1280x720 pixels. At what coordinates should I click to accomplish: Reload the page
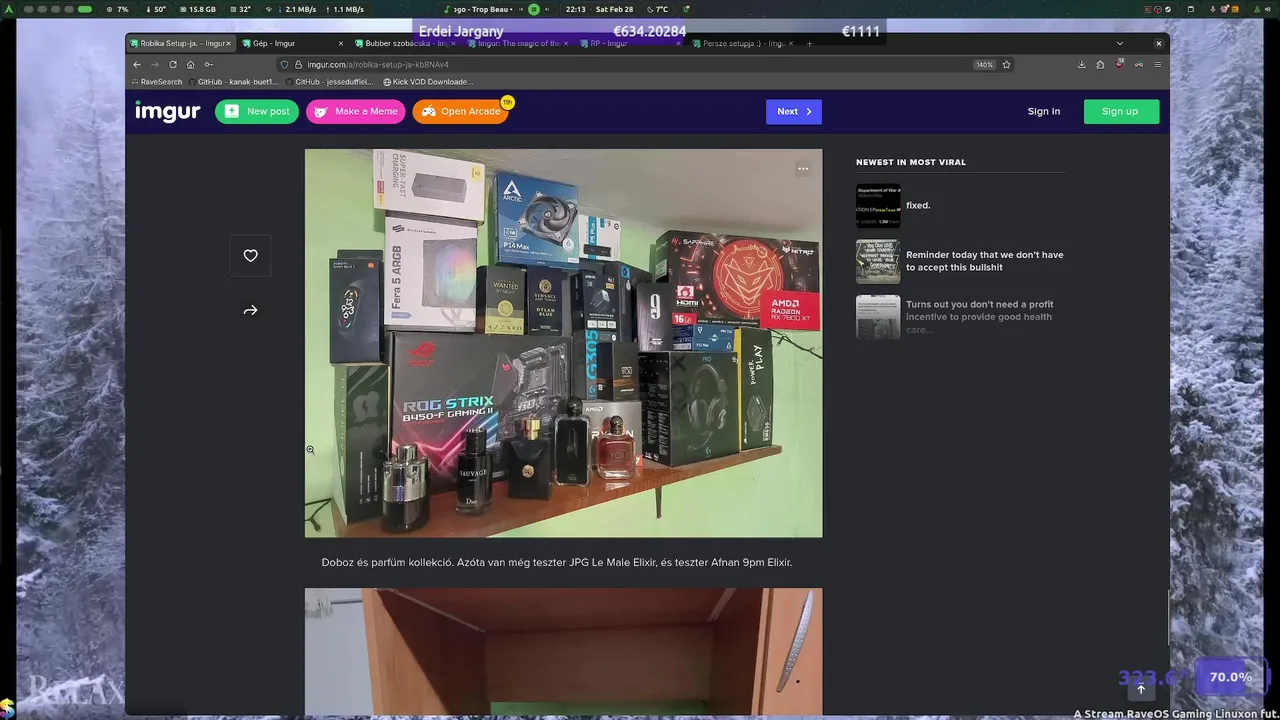172,64
